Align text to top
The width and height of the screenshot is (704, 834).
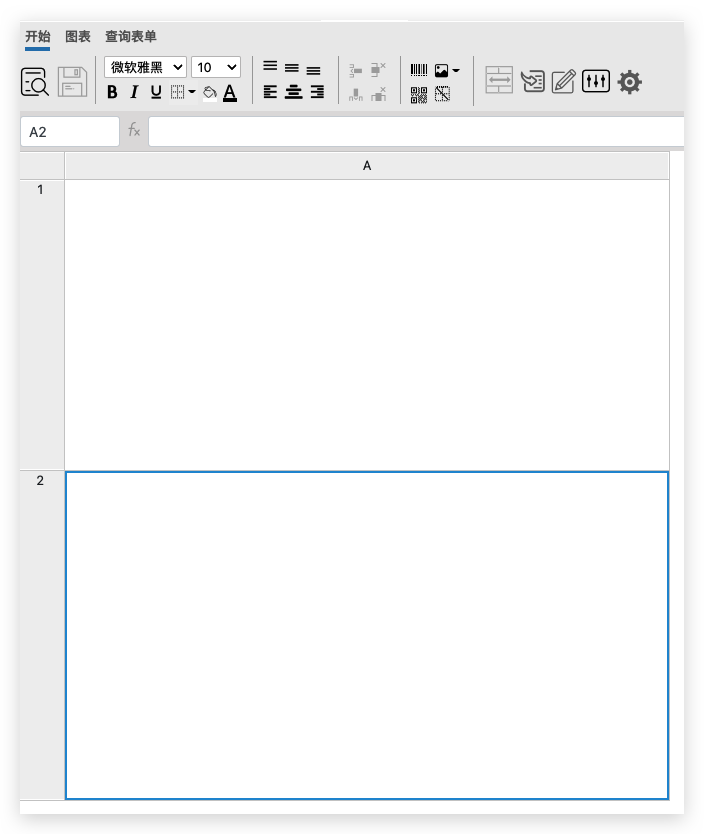[x=270, y=66]
